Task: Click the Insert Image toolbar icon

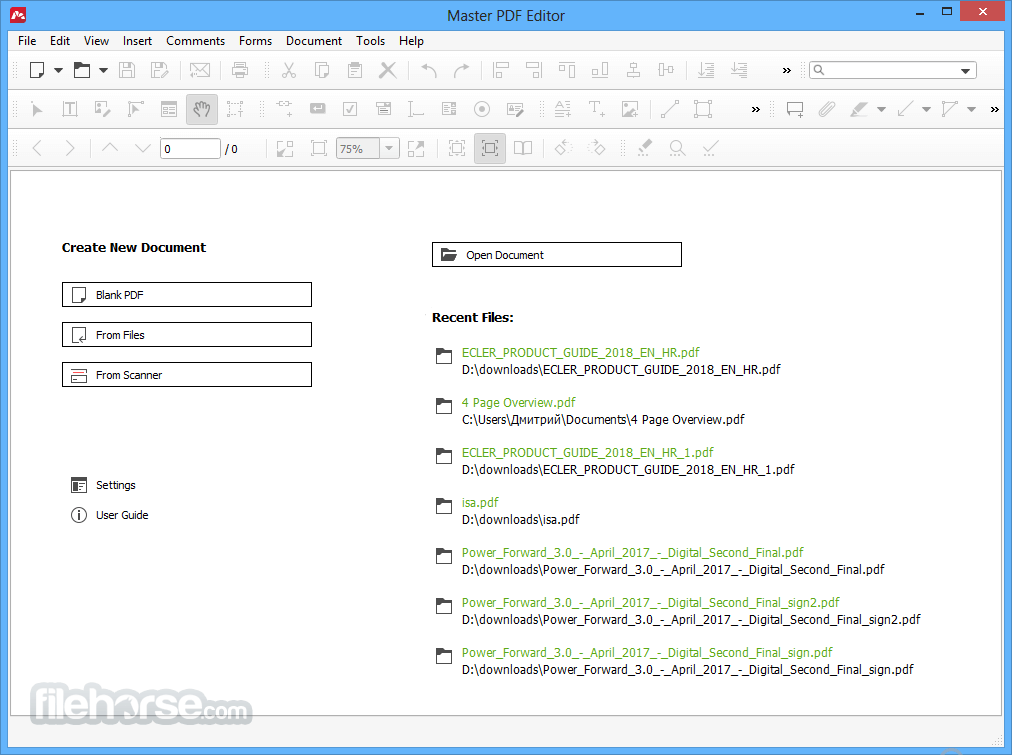Action: click(x=630, y=109)
